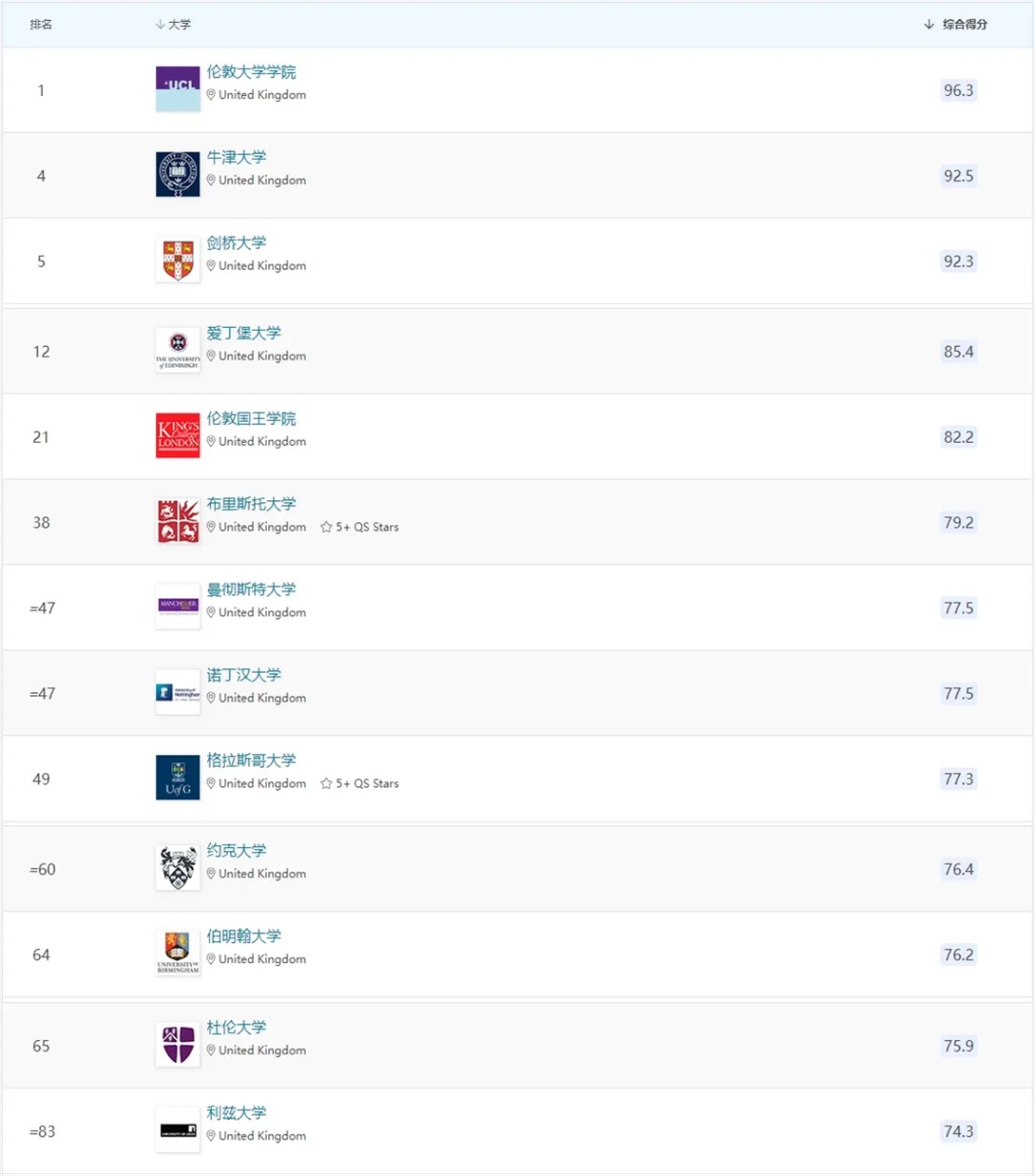
Task: Click the University of Bristol red logo
Action: click(178, 521)
